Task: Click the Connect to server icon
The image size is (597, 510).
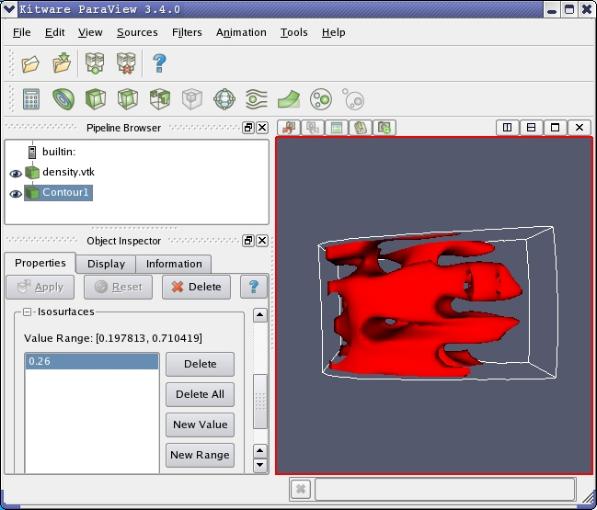Action: click(x=95, y=63)
